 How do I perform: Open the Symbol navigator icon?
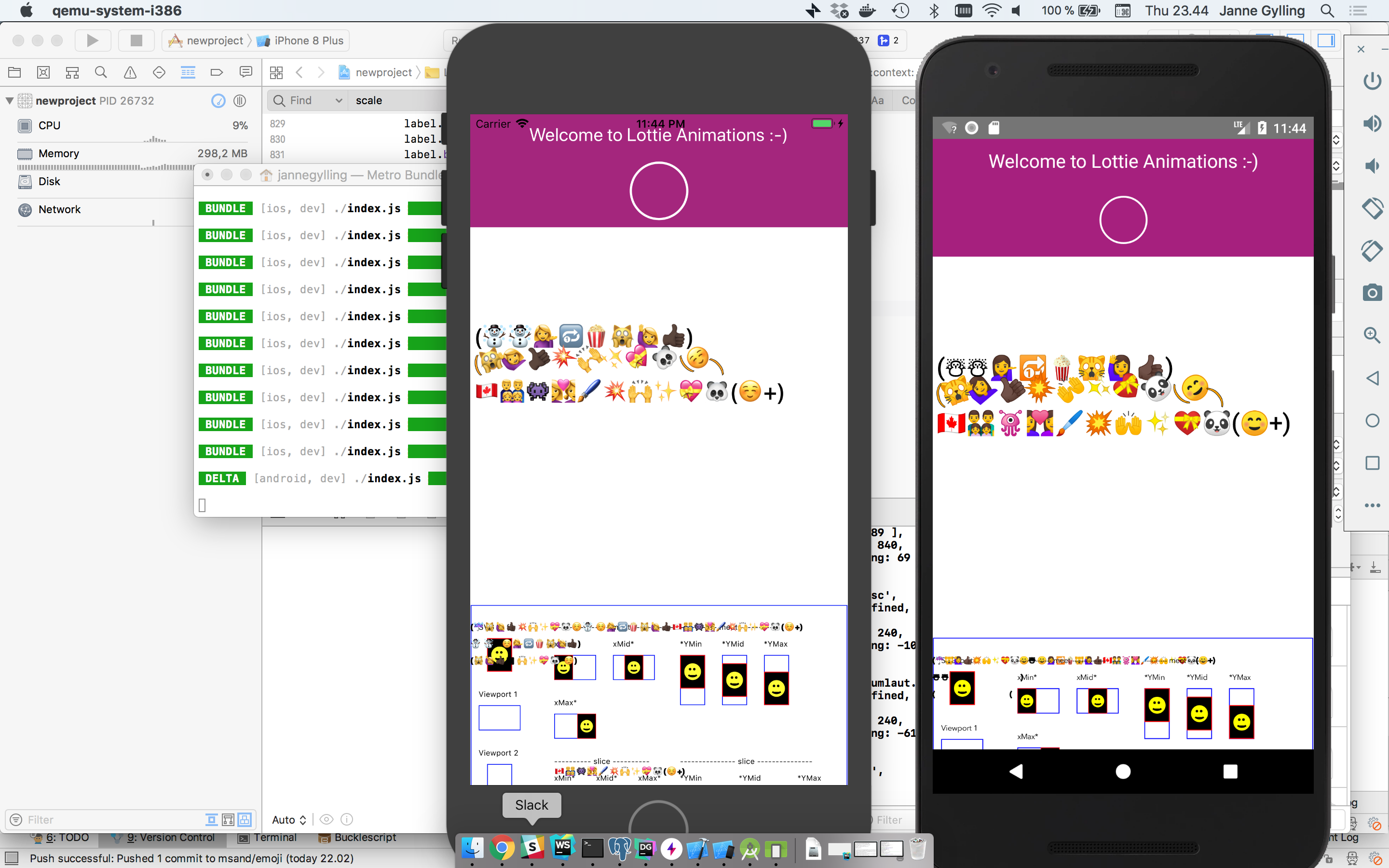72,72
